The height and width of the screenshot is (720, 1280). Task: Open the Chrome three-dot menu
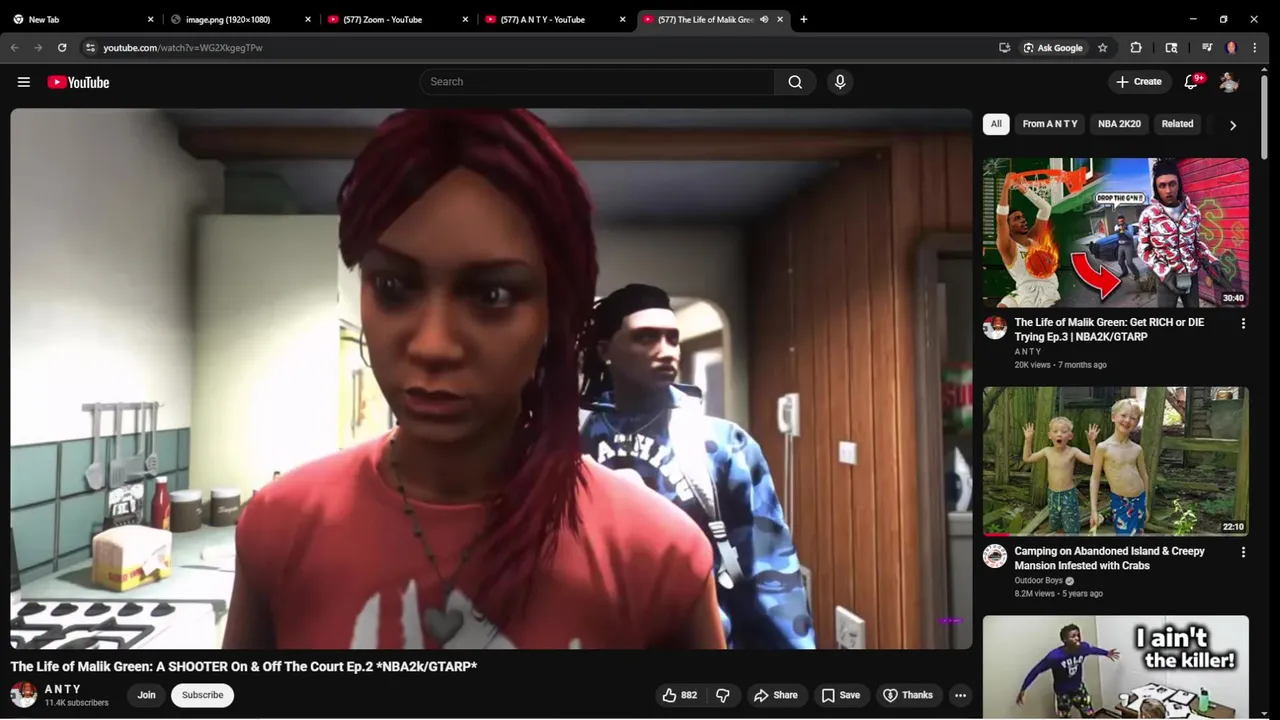[1255, 47]
